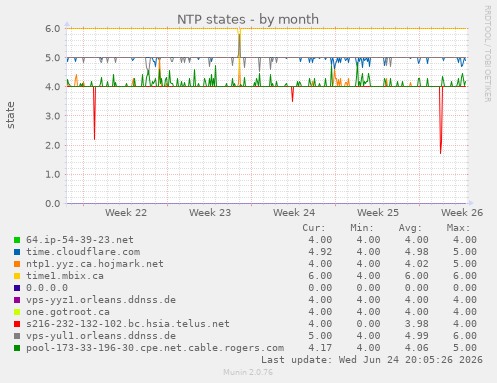Click legend label 'one.gotroot.ca'
The image size is (497, 383).
[68, 312]
